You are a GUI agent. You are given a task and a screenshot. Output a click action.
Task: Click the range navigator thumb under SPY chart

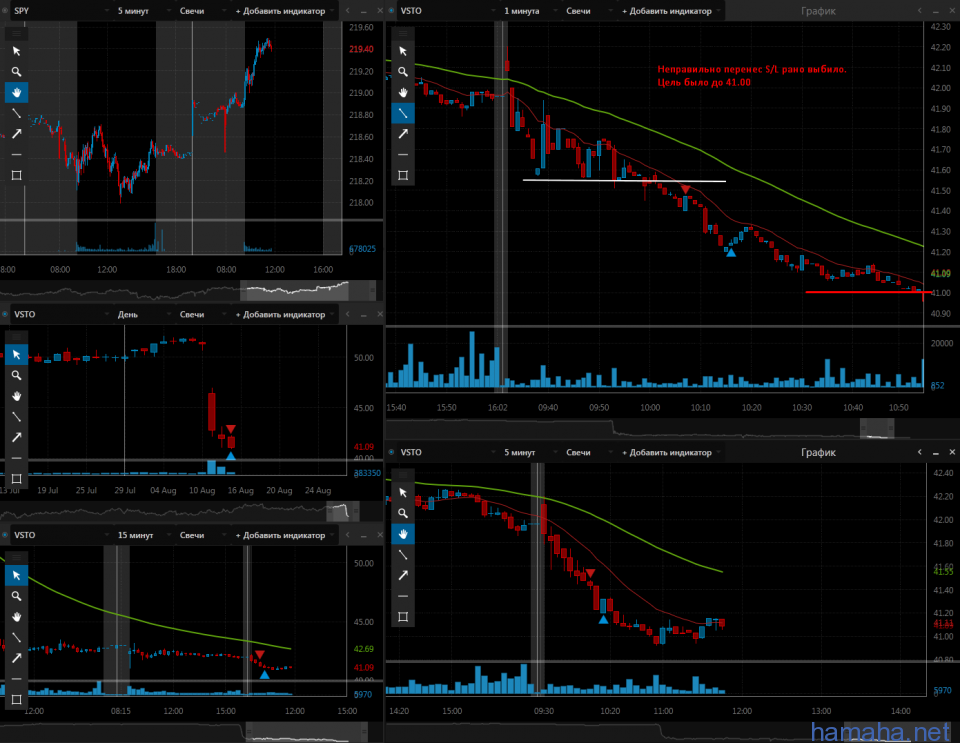[308, 290]
